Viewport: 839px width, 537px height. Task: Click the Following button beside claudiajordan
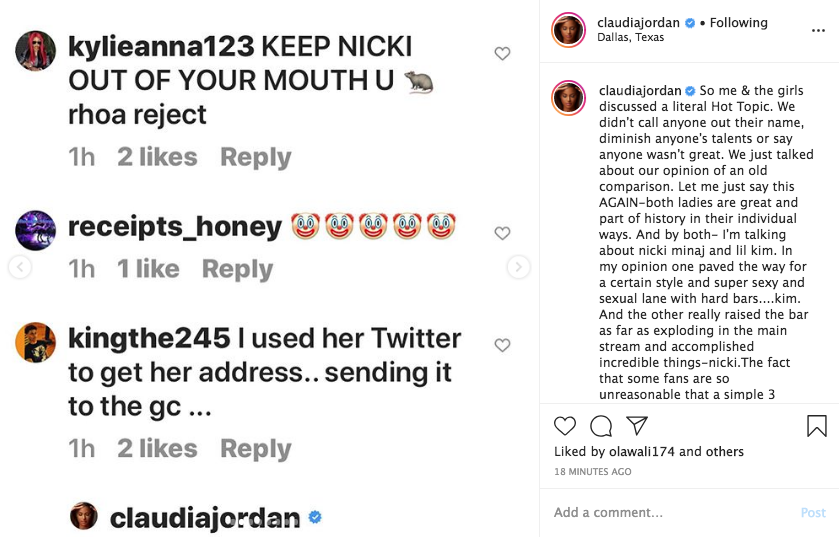(x=738, y=23)
